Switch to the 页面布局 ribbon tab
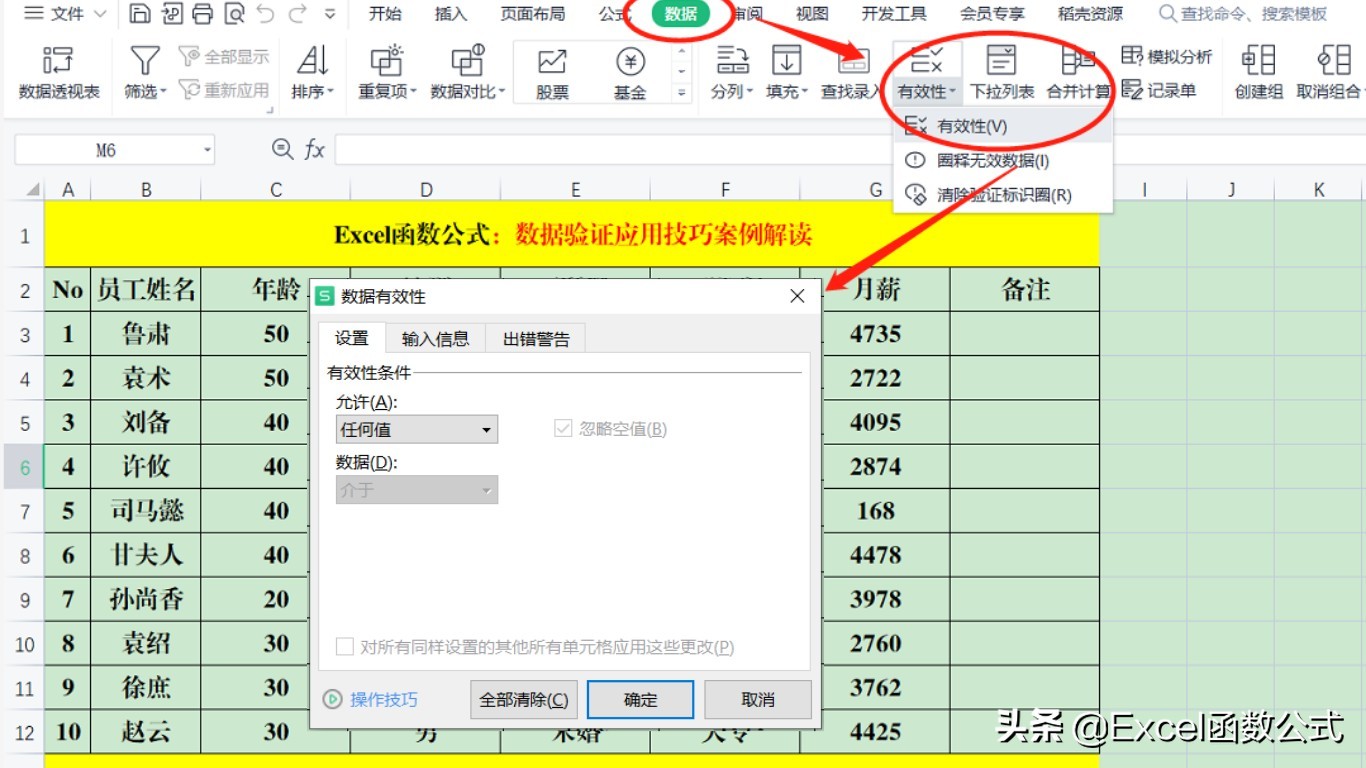Viewport: 1366px width, 768px height. pos(532,14)
